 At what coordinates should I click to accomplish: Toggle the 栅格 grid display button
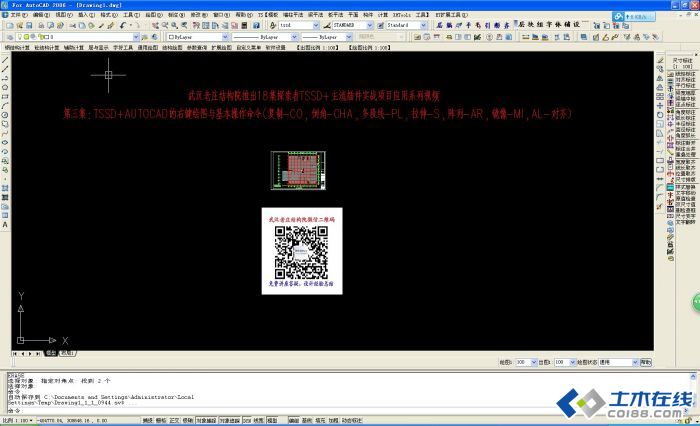coord(161,420)
